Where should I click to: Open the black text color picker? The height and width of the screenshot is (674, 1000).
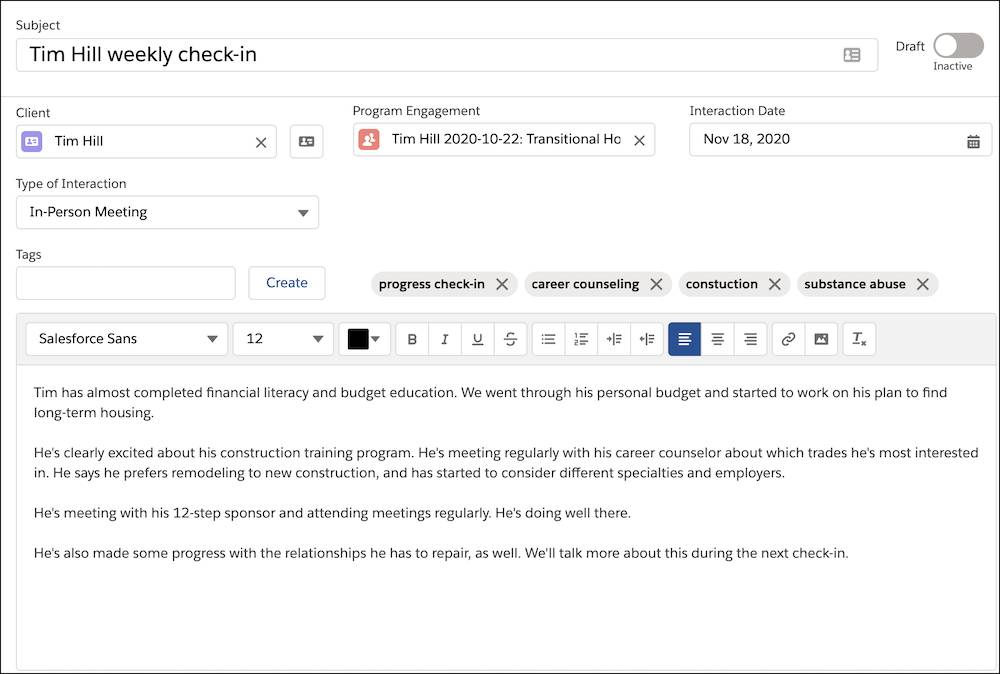pos(364,339)
